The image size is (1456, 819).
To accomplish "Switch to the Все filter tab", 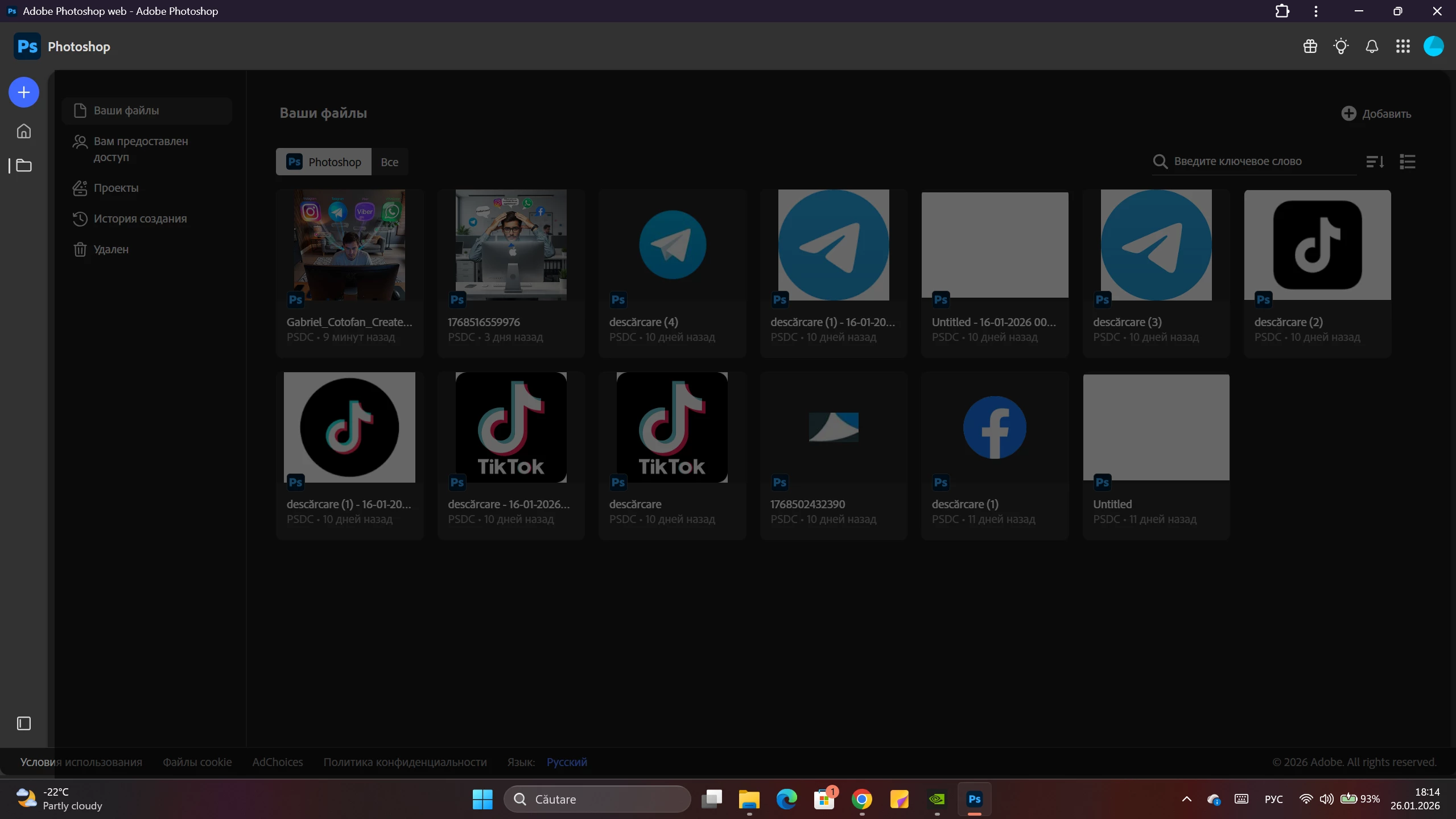I will pyautogui.click(x=389, y=162).
